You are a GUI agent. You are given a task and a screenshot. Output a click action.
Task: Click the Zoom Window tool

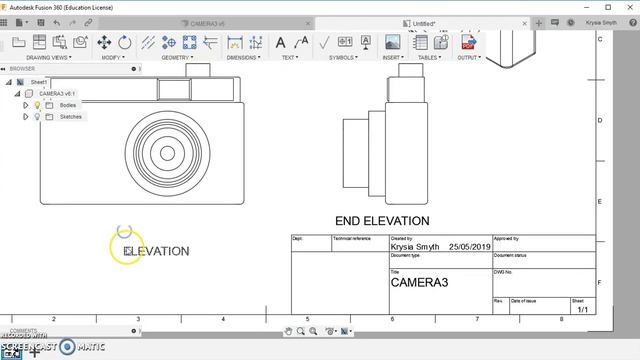(301, 331)
